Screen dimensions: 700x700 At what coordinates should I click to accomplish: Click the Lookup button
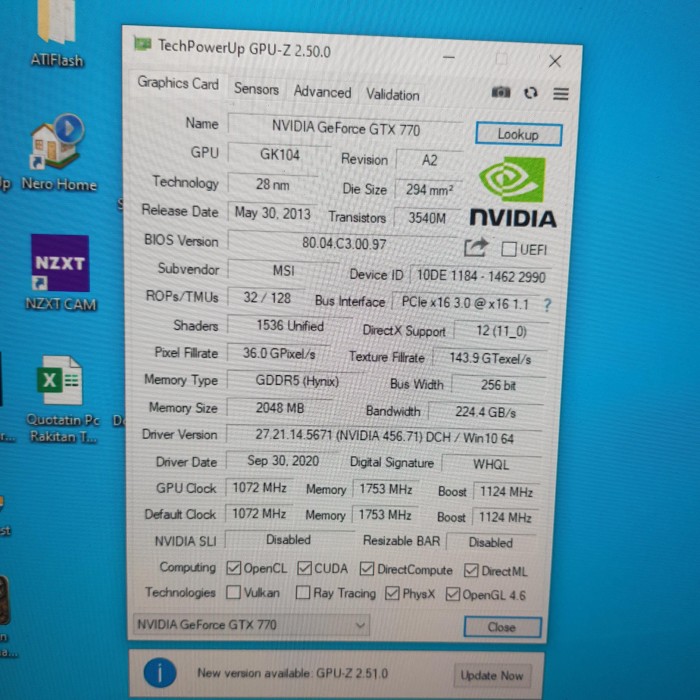518,134
